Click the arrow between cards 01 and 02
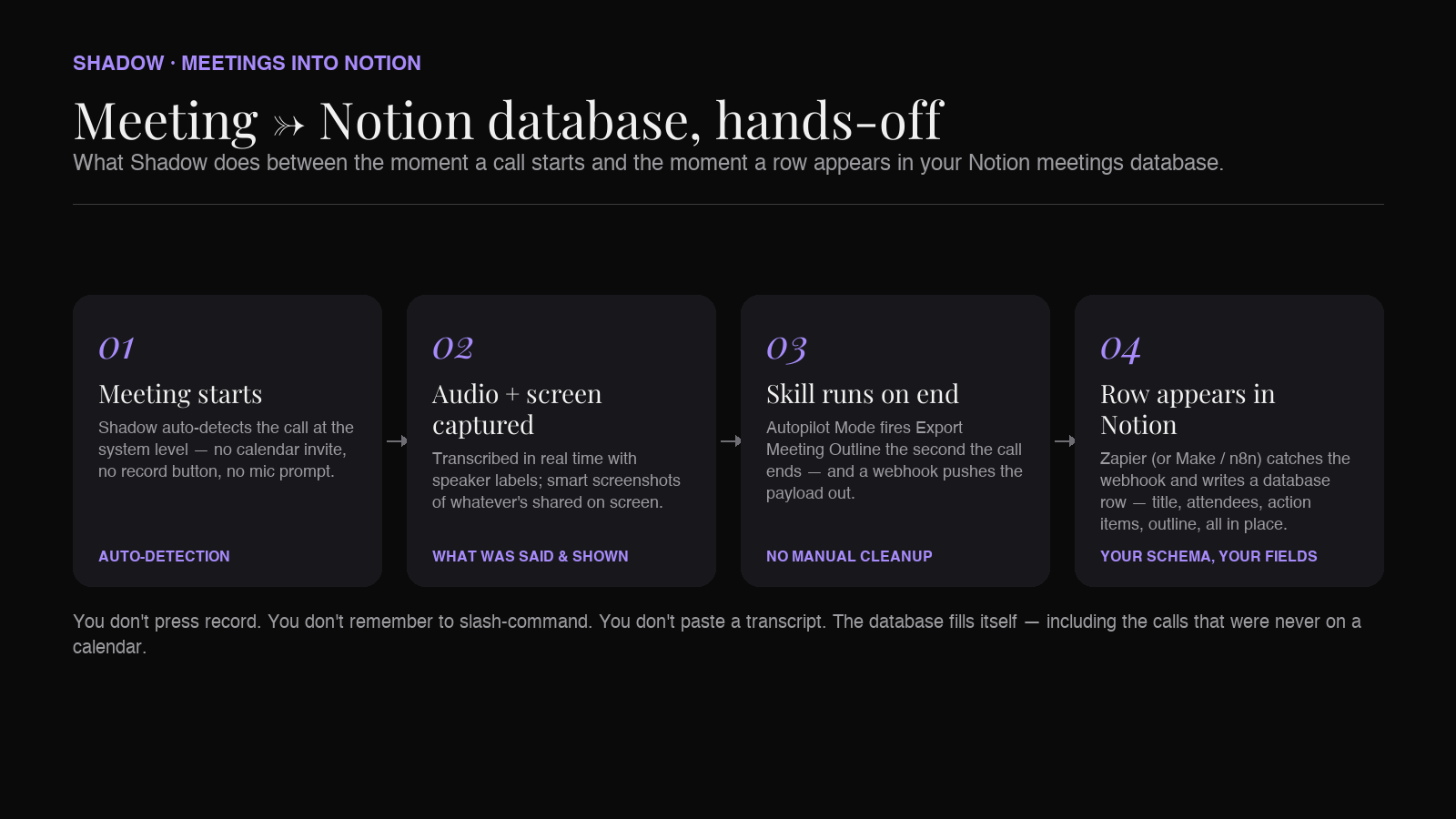Viewport: 1456px width, 819px height. (x=397, y=440)
